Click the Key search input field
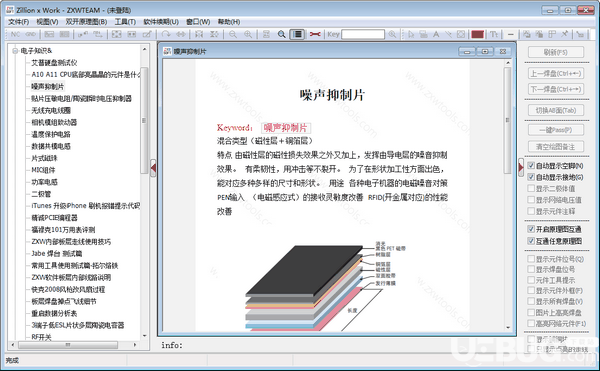The height and width of the screenshot is (371, 600). pos(363,34)
